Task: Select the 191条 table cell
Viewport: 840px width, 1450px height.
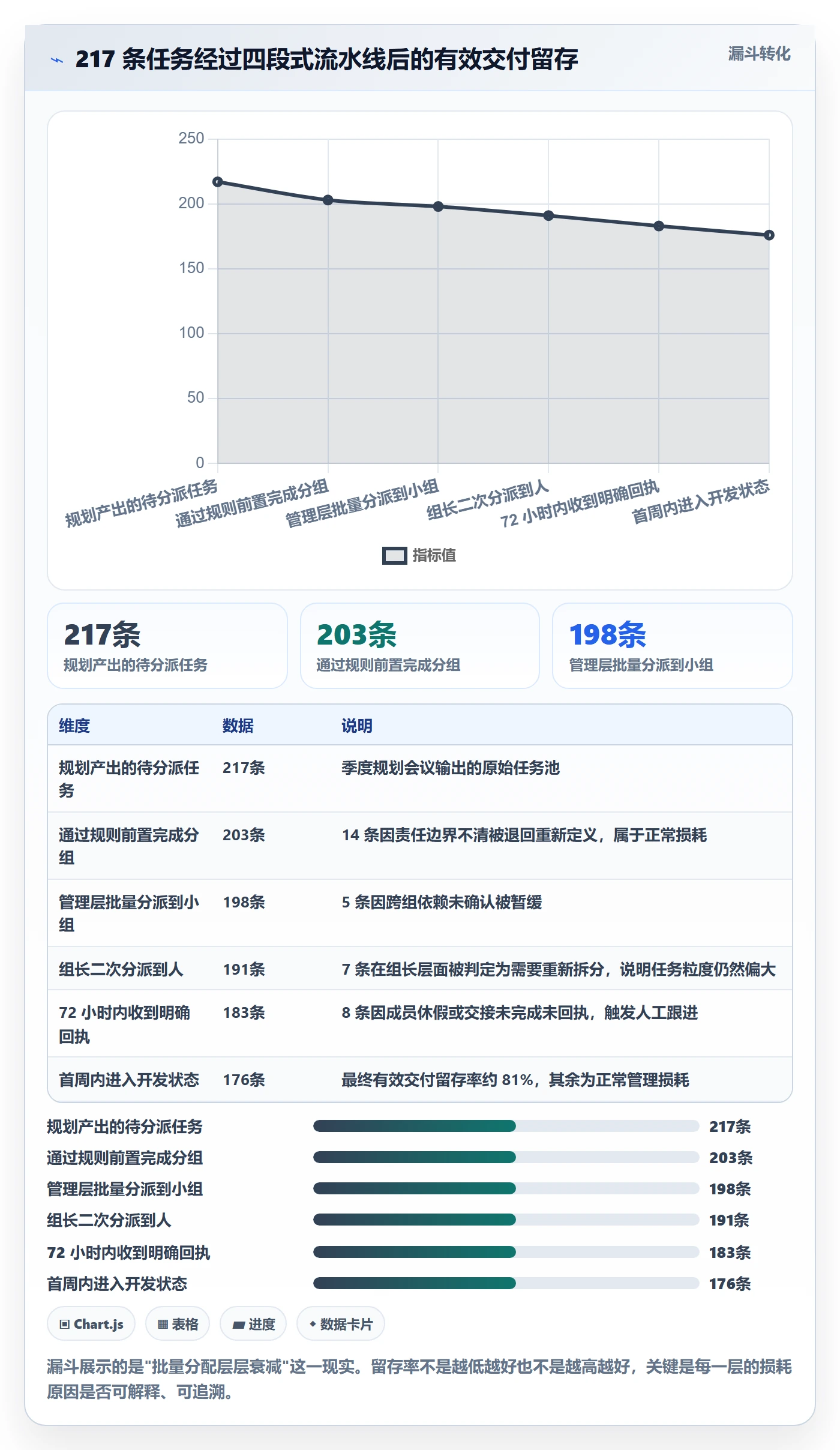Action: [x=244, y=969]
